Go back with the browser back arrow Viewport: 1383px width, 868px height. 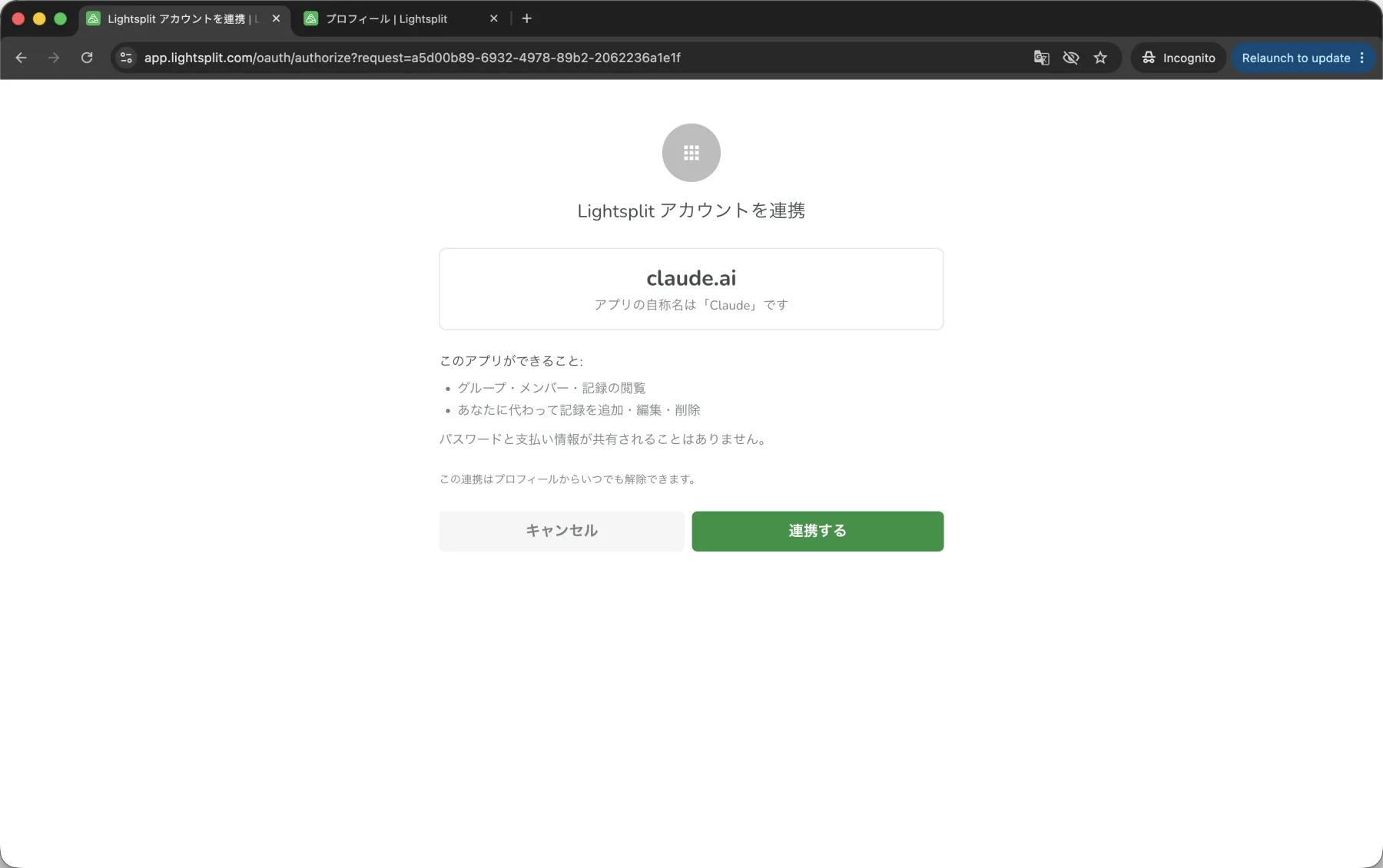22,58
